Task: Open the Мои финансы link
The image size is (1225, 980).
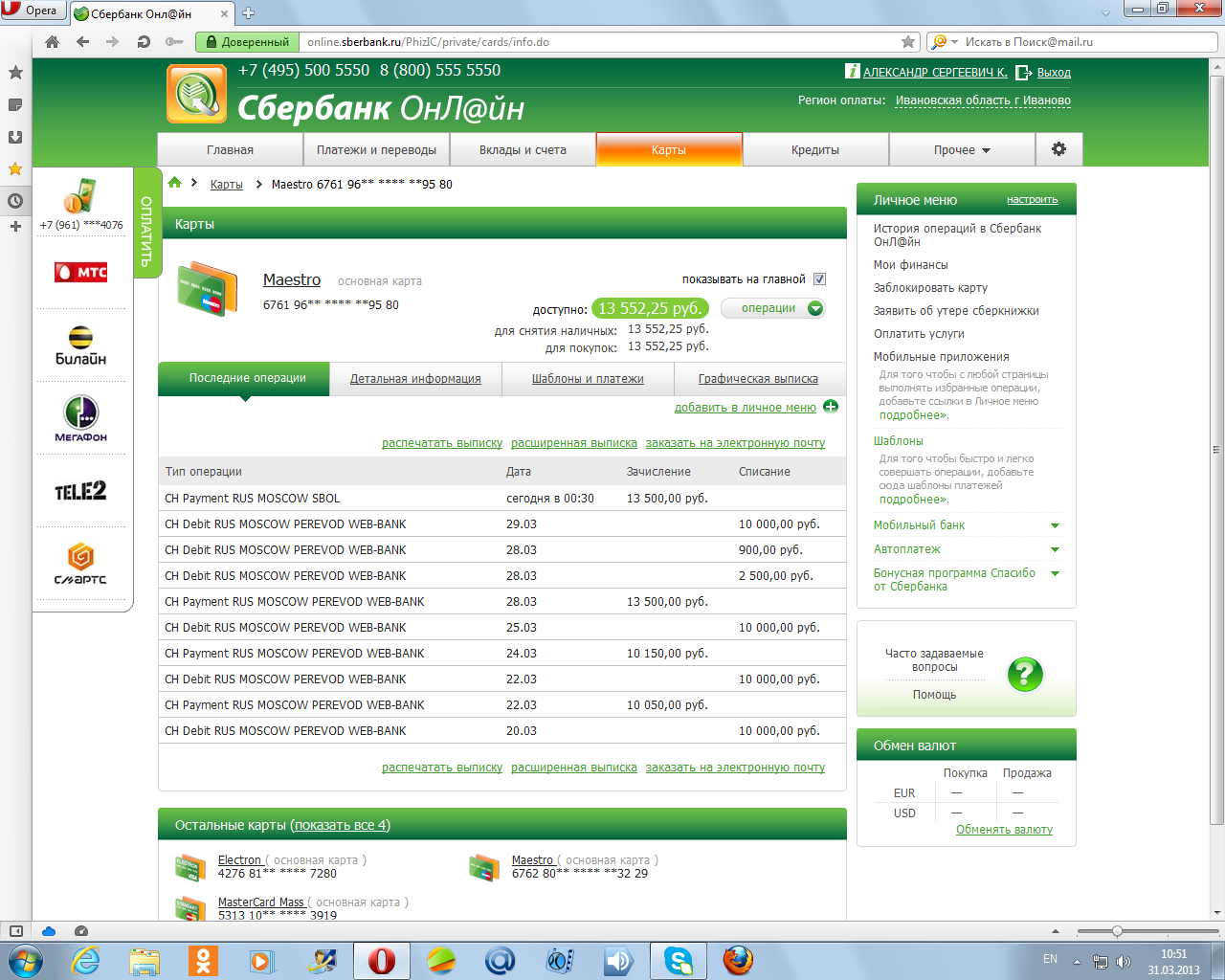Action: (911, 265)
